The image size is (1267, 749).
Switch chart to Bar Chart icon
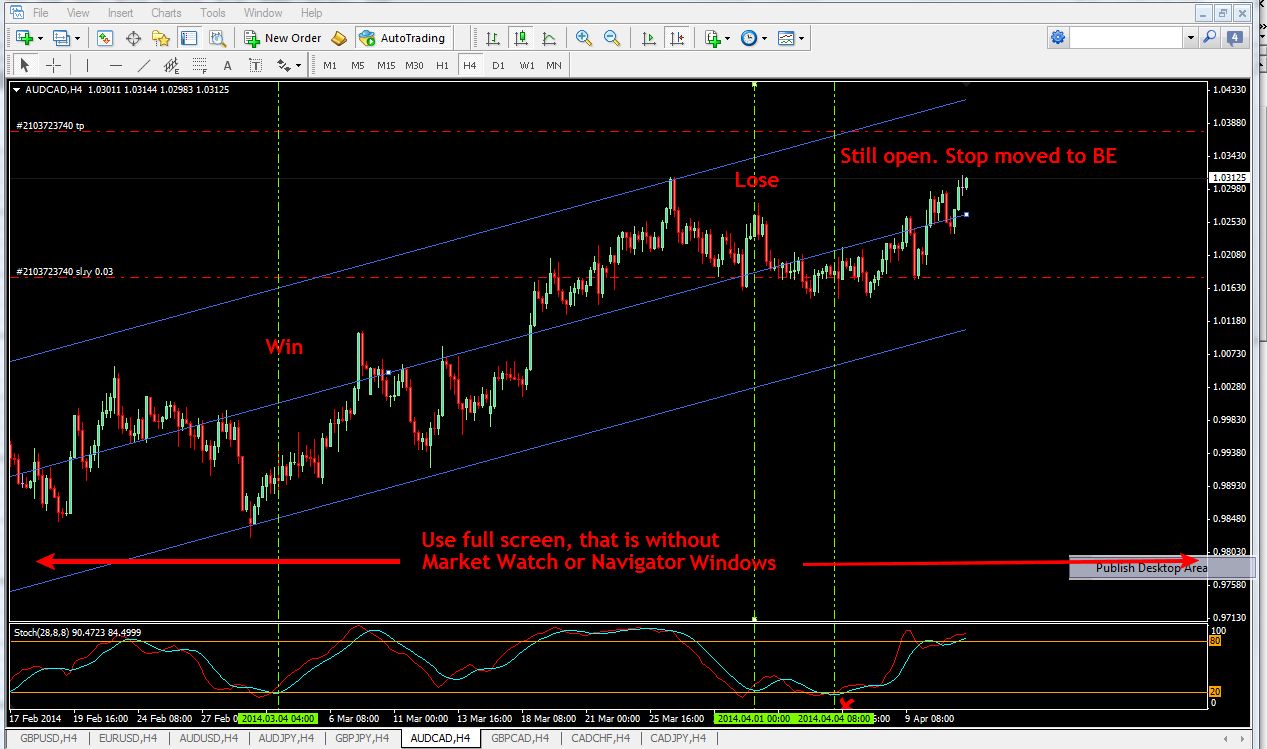(493, 38)
